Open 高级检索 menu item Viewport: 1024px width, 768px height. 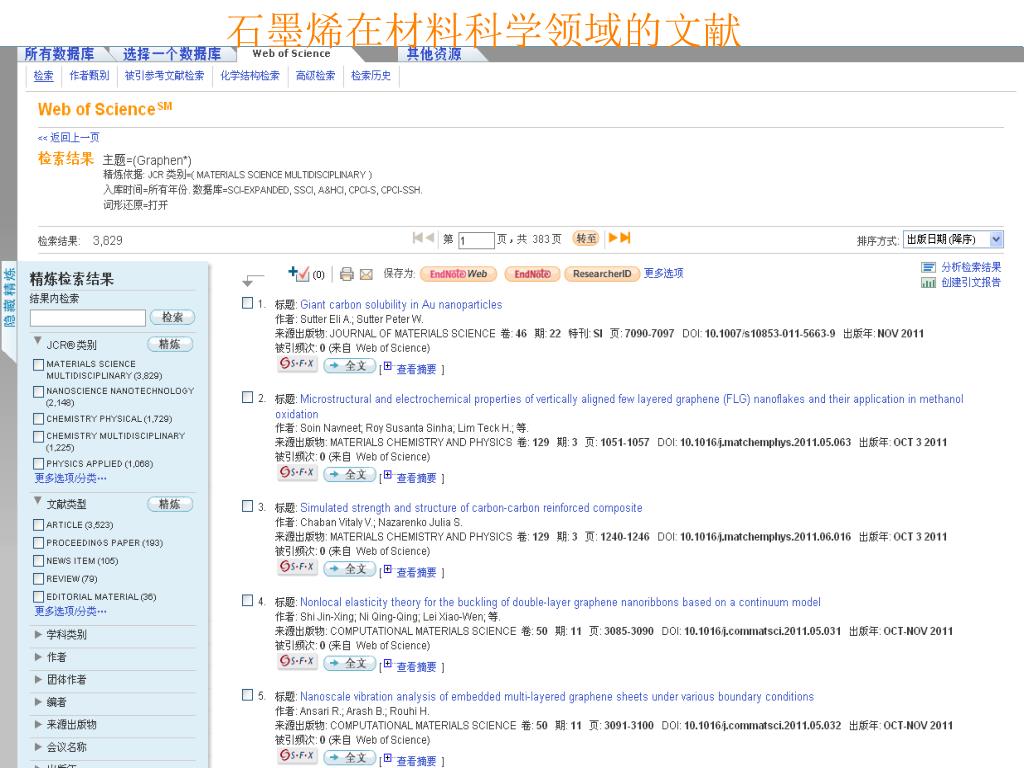pos(315,76)
